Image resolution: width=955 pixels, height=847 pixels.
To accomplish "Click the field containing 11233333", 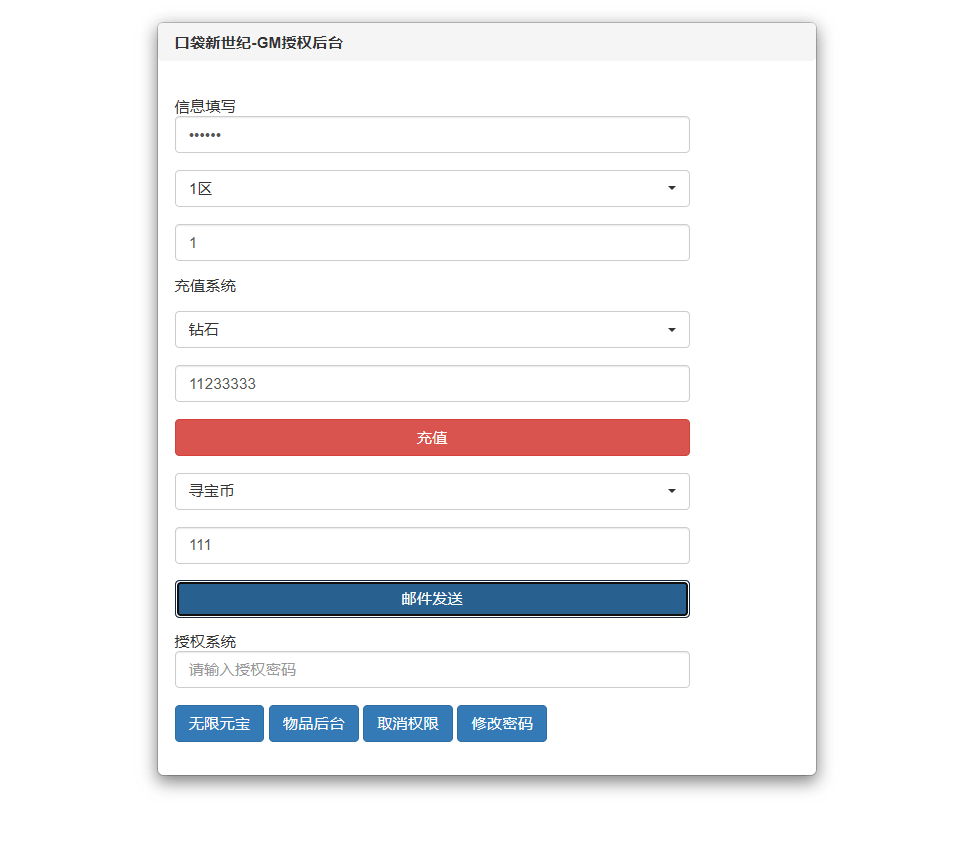I will coord(432,383).
